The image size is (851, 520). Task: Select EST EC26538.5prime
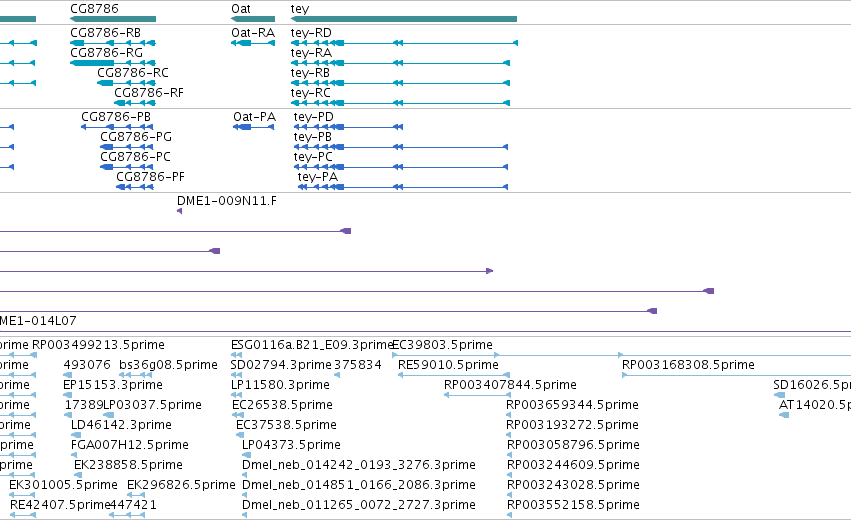click(282, 405)
